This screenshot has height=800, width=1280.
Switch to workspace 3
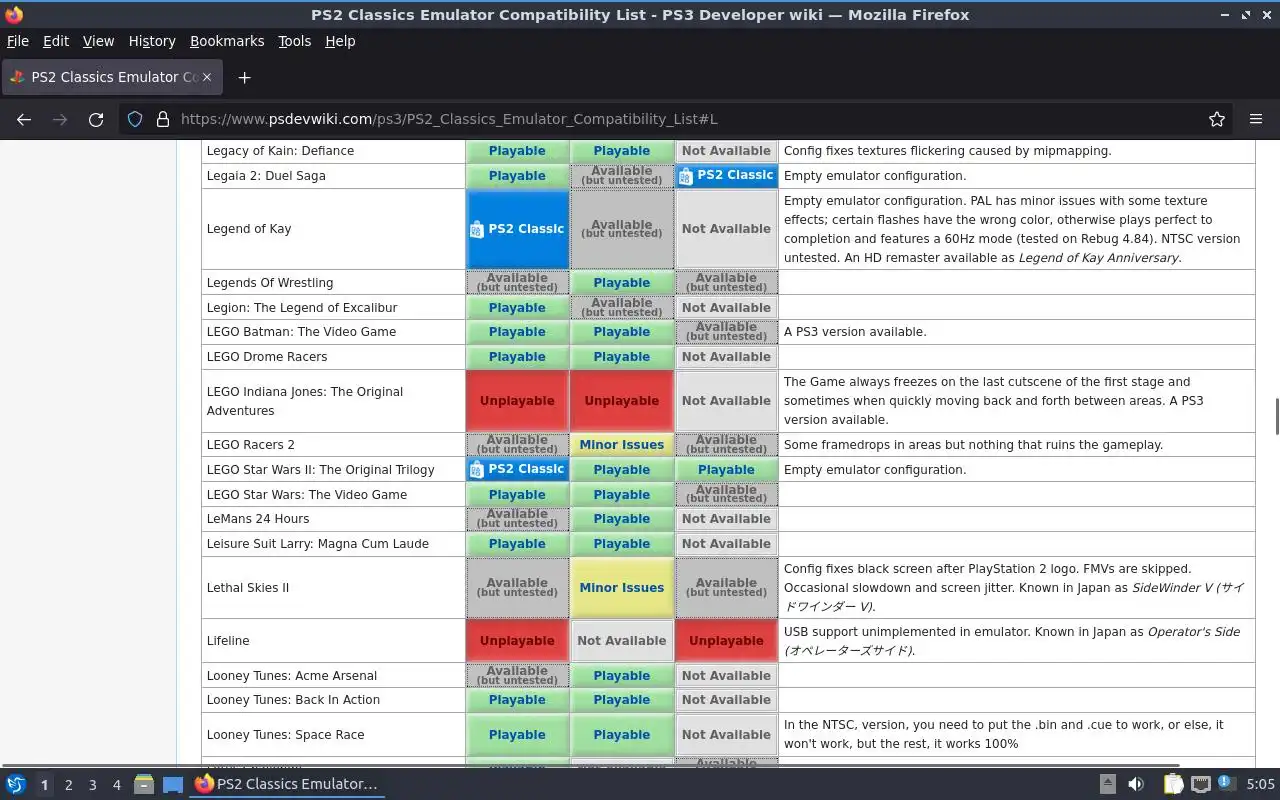pos(92,785)
